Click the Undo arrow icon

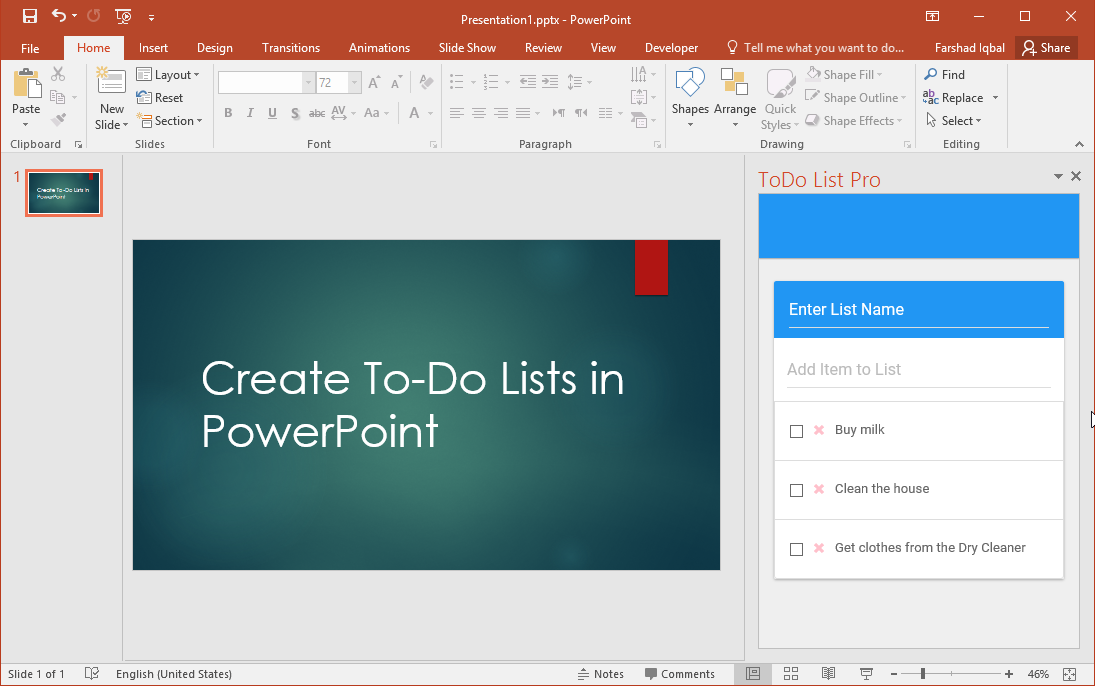pos(59,16)
